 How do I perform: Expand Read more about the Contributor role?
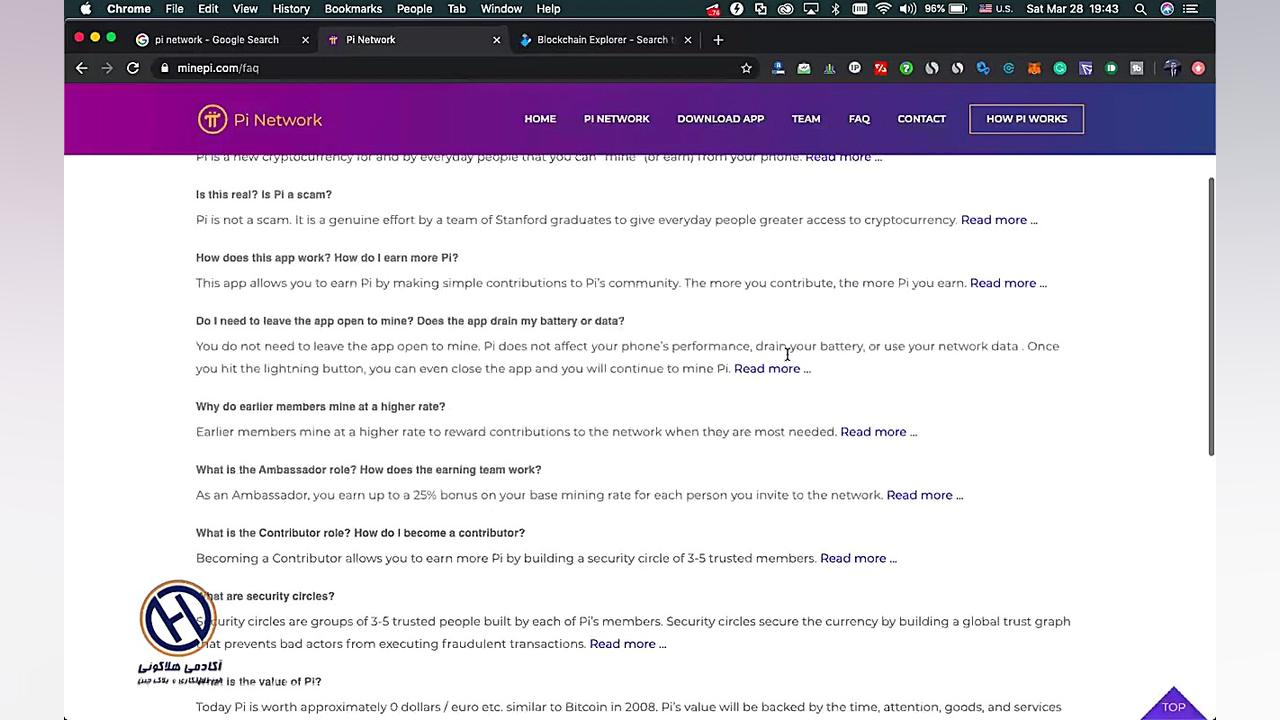point(858,558)
